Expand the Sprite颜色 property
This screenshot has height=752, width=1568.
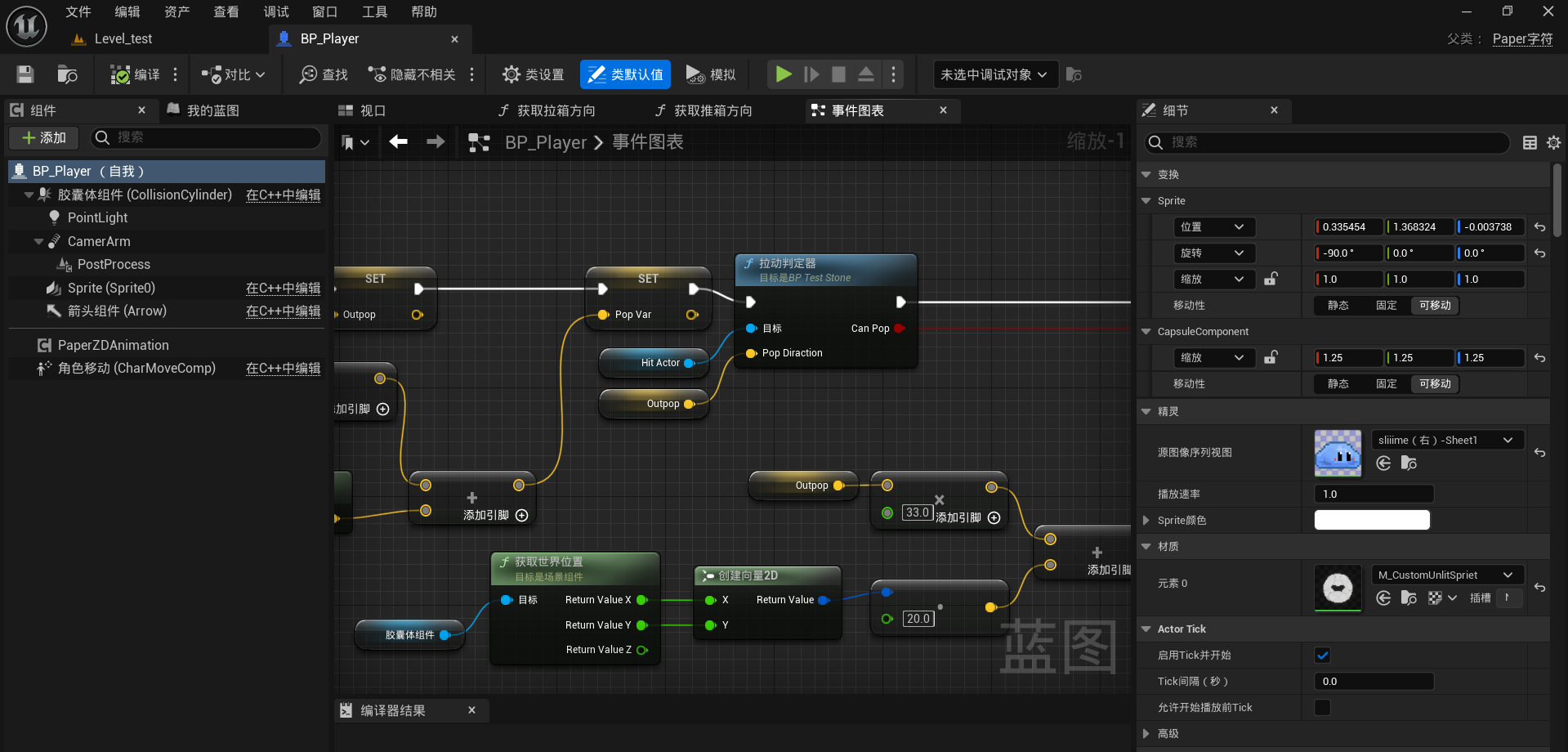coord(1146,520)
